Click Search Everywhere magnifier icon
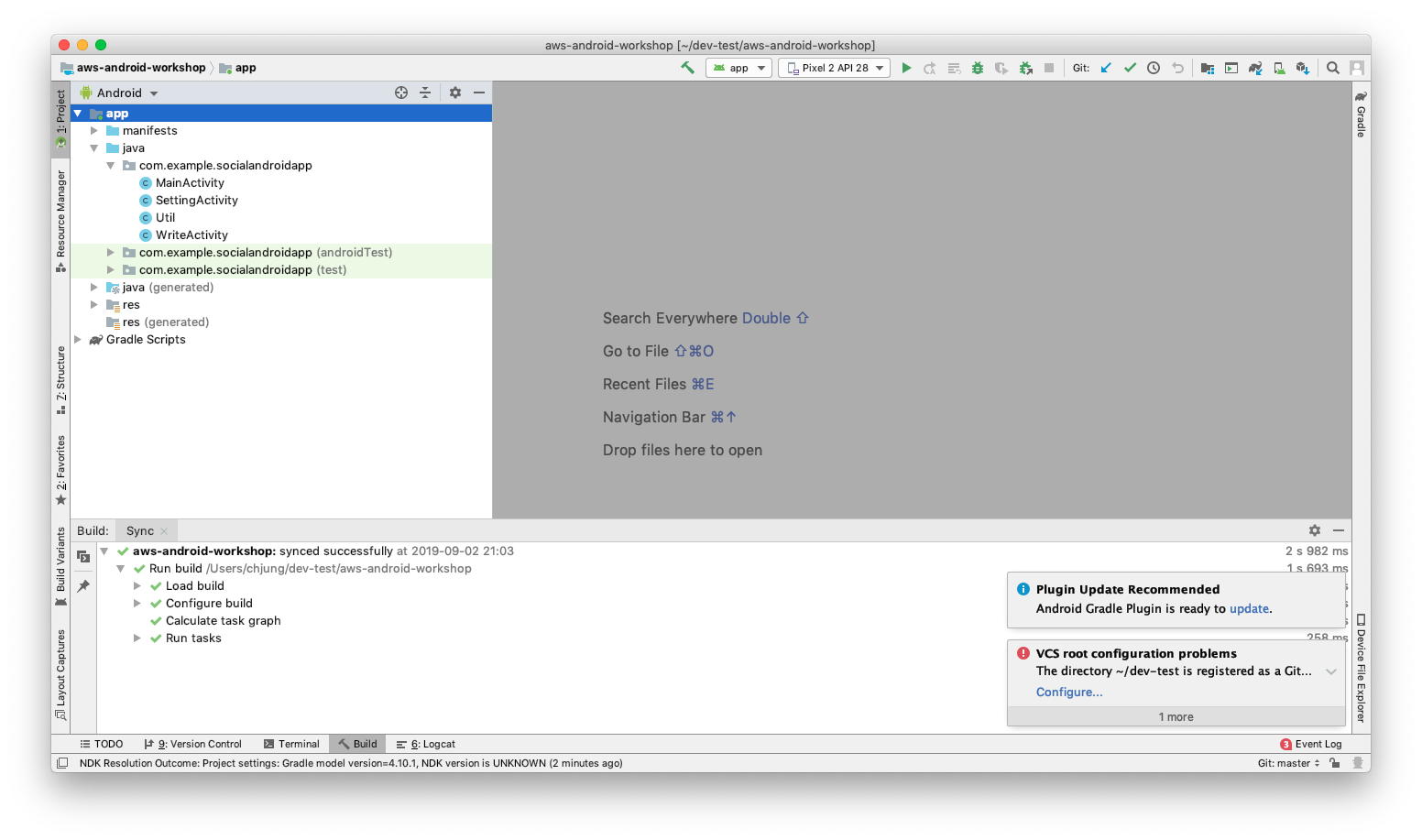The image size is (1422, 840). (1333, 68)
